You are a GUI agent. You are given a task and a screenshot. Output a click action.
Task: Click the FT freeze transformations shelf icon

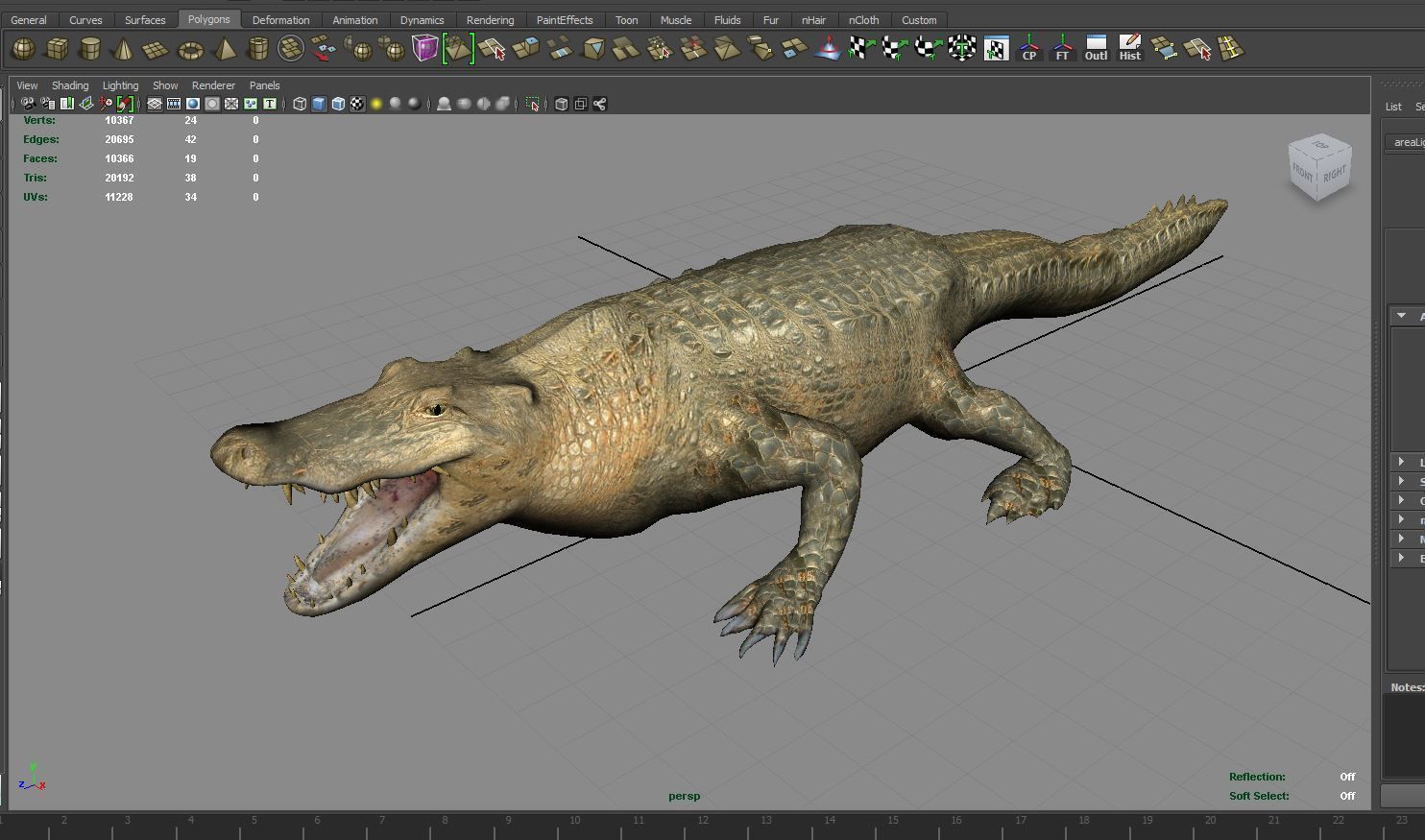[x=1062, y=48]
